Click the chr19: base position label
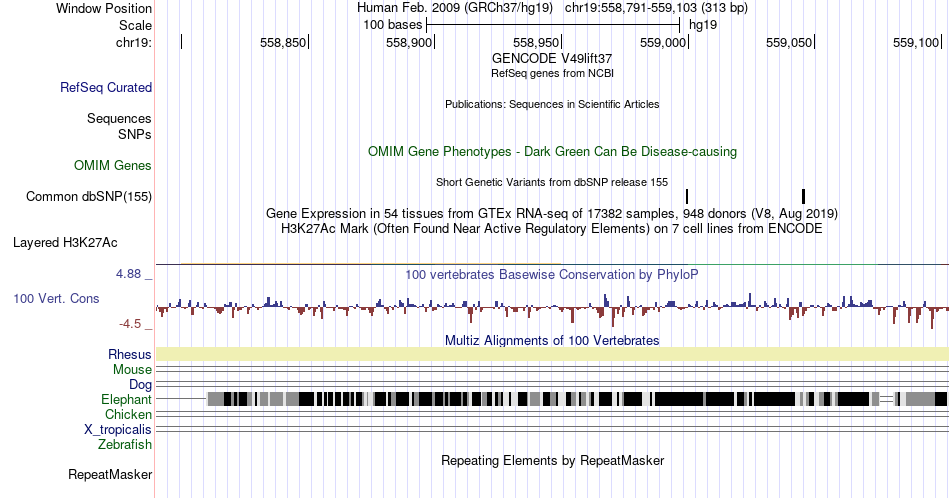The height and width of the screenshot is (498, 950). [134, 42]
